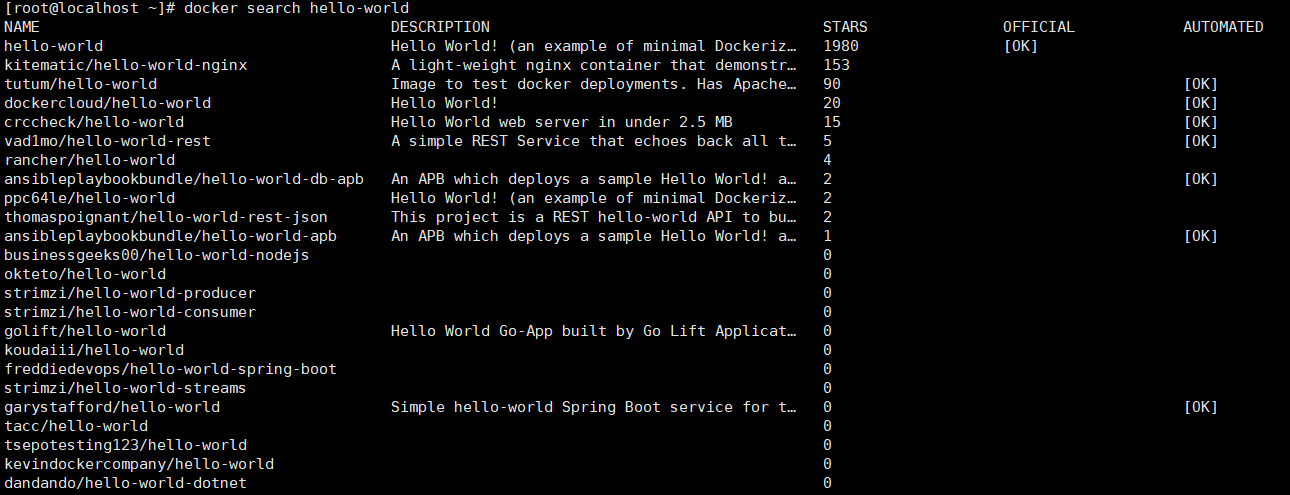This screenshot has width=1290, height=495.
Task: Click the golift/hello-world description text
Action: coord(594,331)
